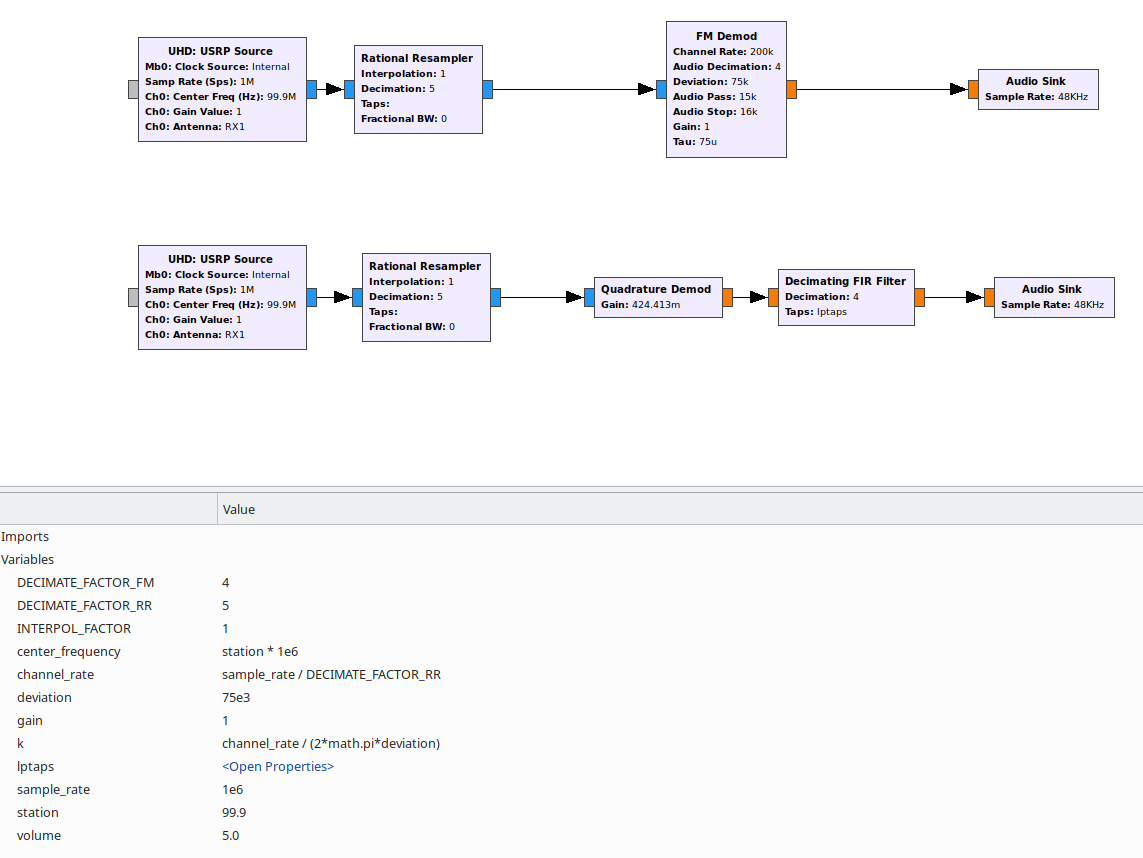Click the orange output port of Quadrature Demod
Screen dimensions: 1143x858
click(727, 297)
